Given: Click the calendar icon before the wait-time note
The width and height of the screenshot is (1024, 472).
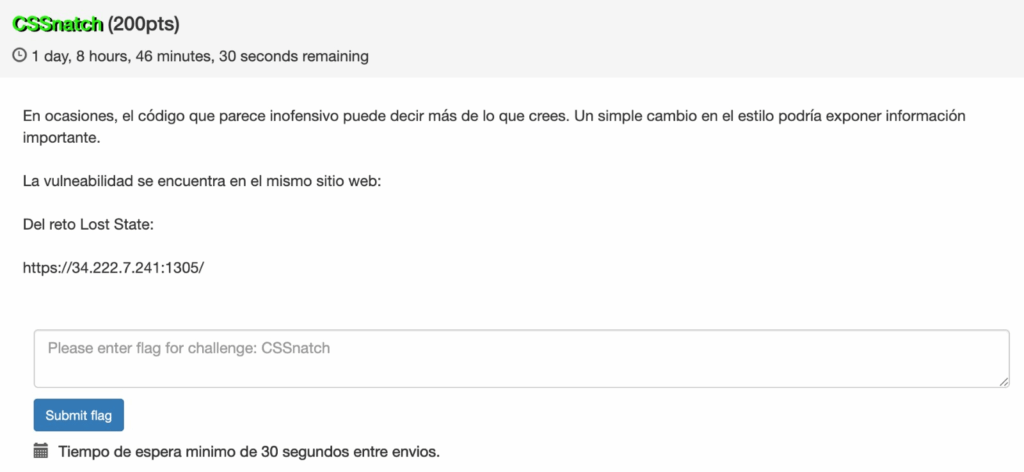Looking at the screenshot, I should coord(41,451).
